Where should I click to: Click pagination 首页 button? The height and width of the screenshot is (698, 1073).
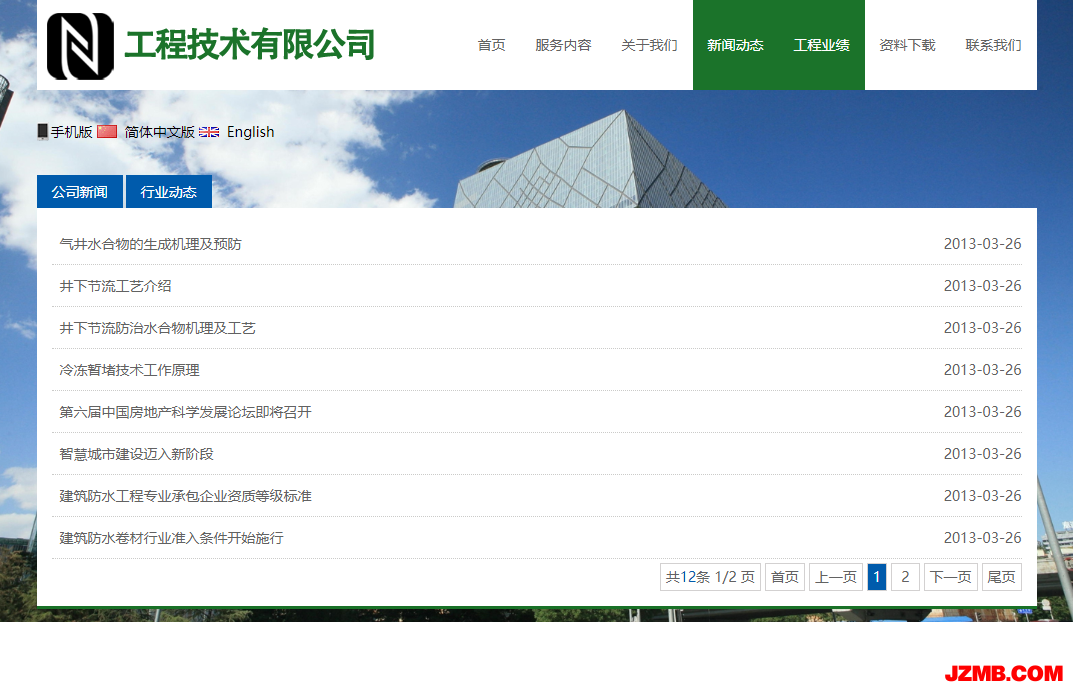coord(785,577)
